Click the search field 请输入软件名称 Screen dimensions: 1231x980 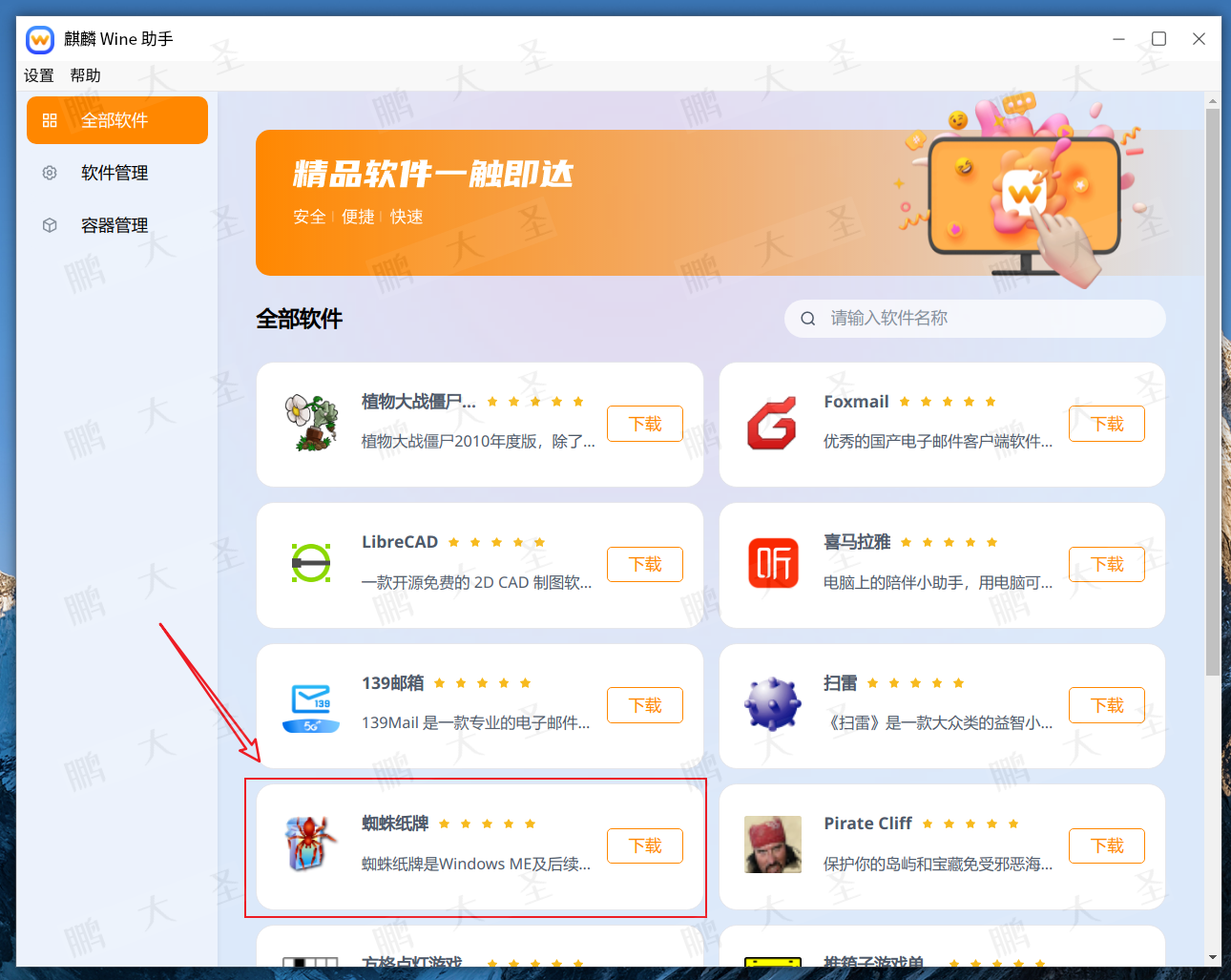[975, 318]
